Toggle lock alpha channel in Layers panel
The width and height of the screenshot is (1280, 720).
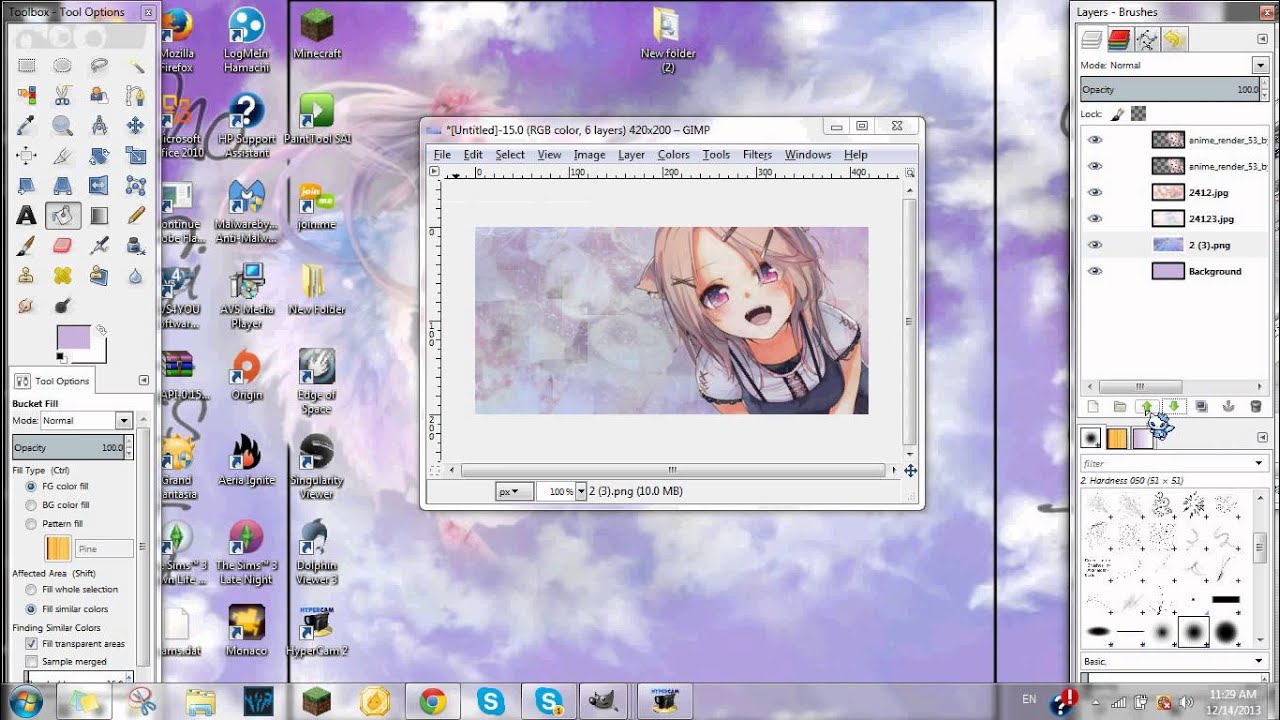pos(1138,114)
